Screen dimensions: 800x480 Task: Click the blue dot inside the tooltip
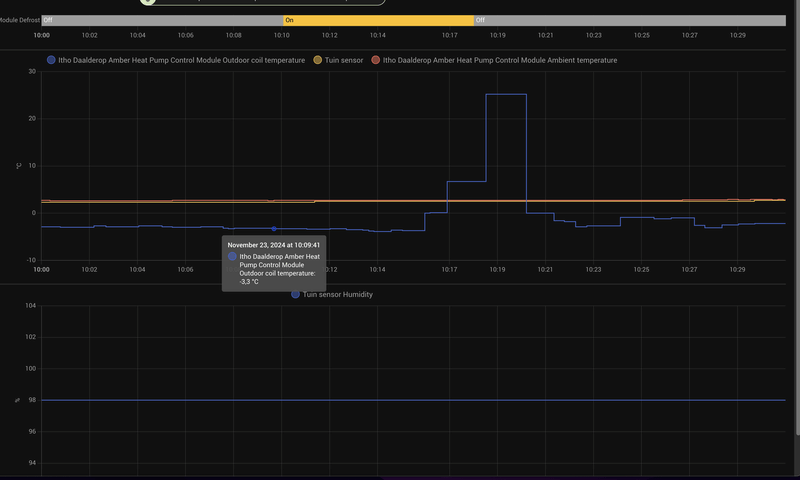pyautogui.click(x=233, y=257)
